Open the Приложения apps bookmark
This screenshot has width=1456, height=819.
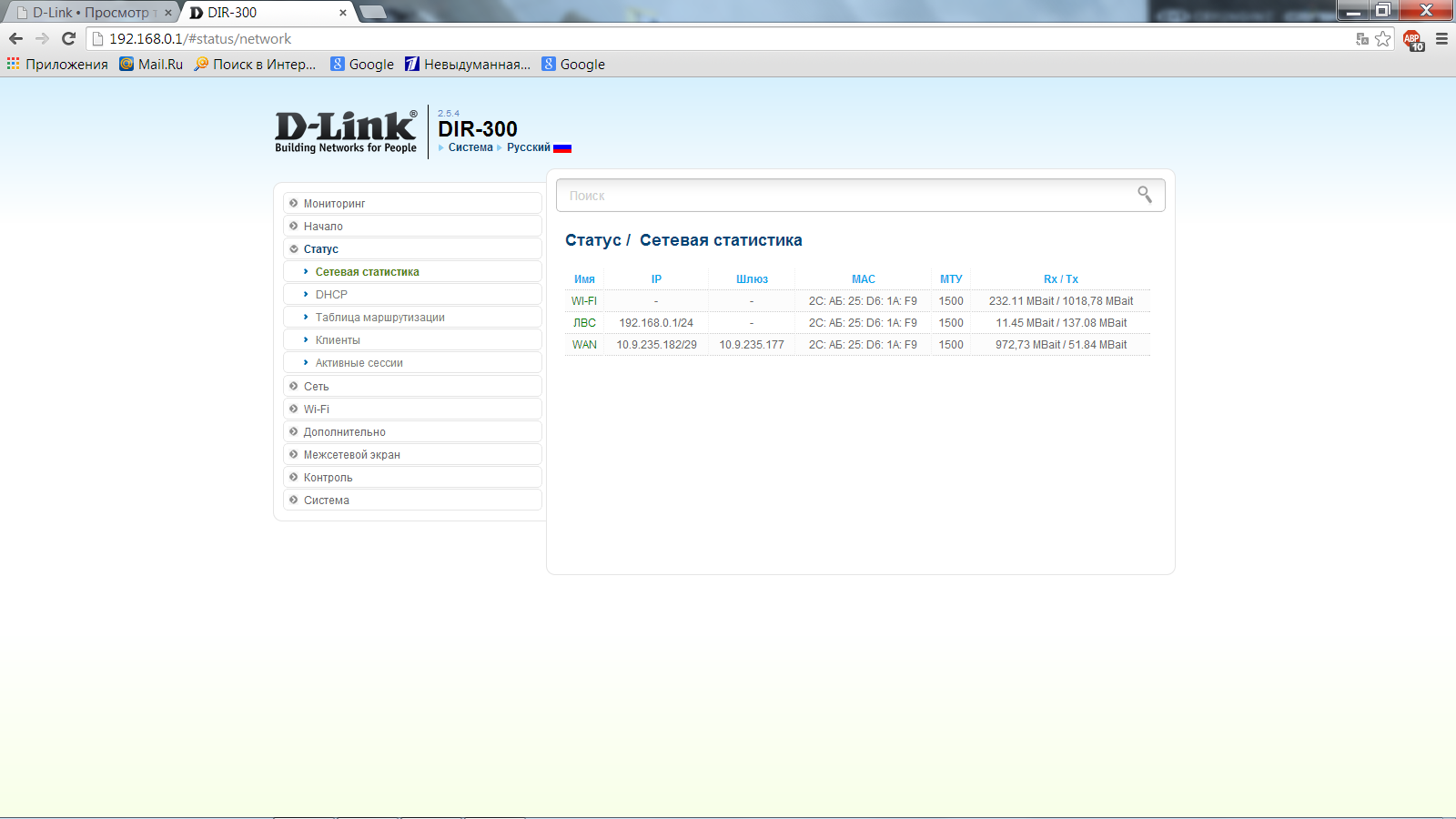[x=57, y=64]
